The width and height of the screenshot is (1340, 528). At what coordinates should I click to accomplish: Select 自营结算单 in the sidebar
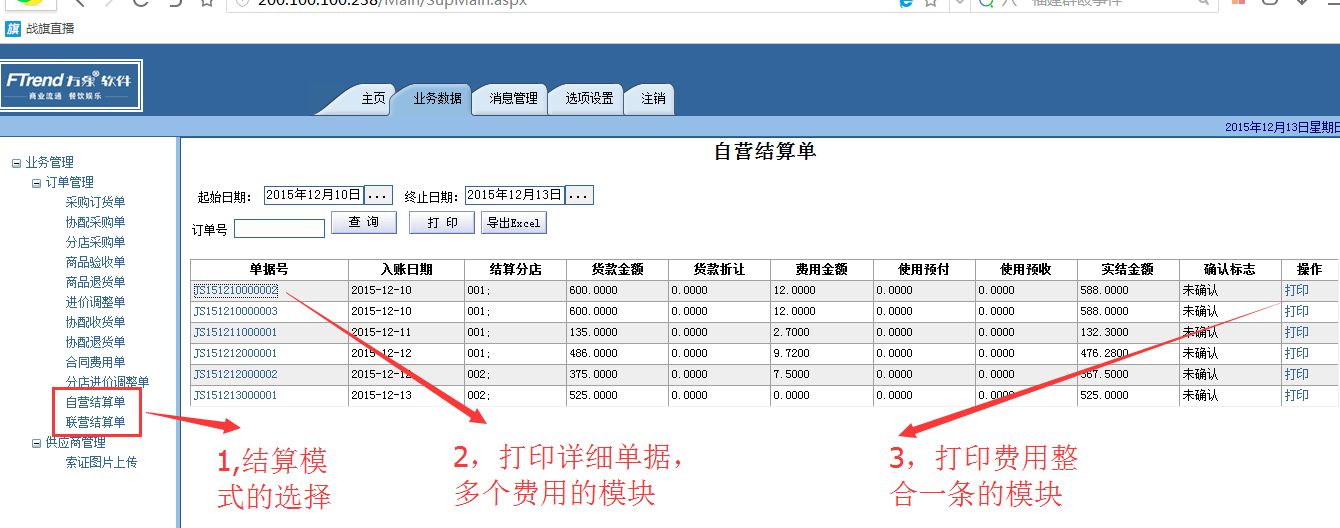point(95,402)
